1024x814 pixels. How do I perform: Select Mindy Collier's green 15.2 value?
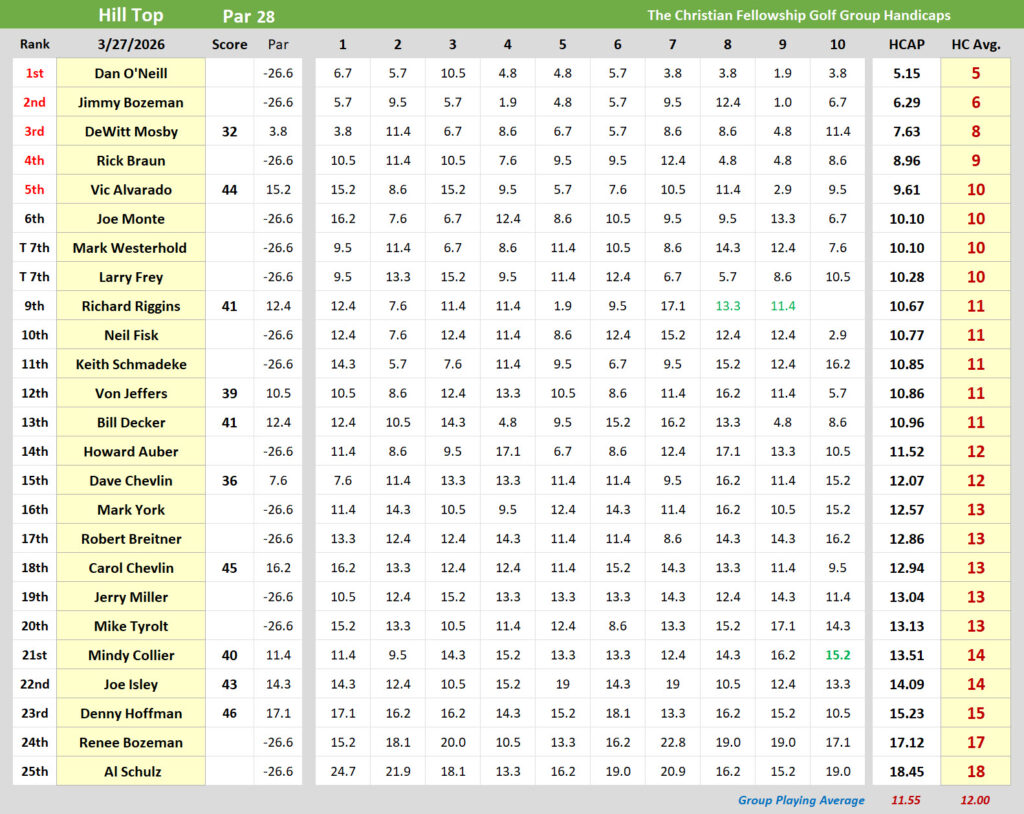tap(837, 655)
